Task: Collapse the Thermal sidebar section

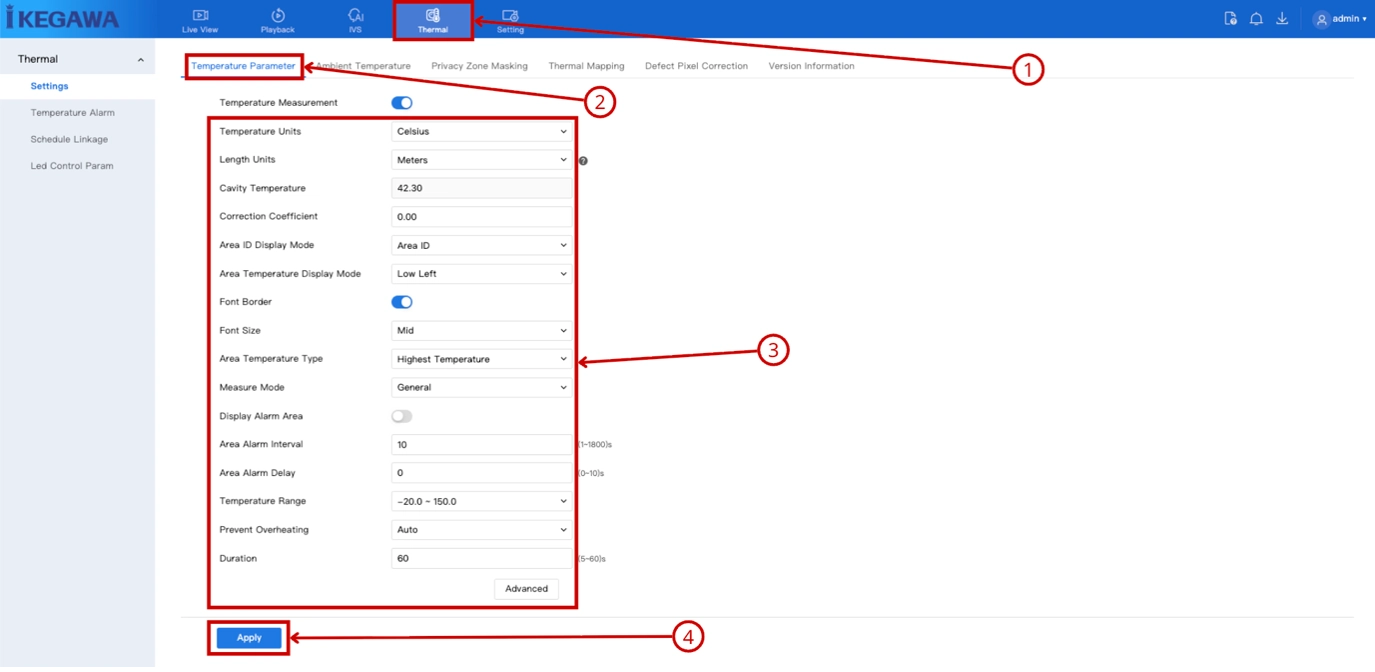Action: 141,60
